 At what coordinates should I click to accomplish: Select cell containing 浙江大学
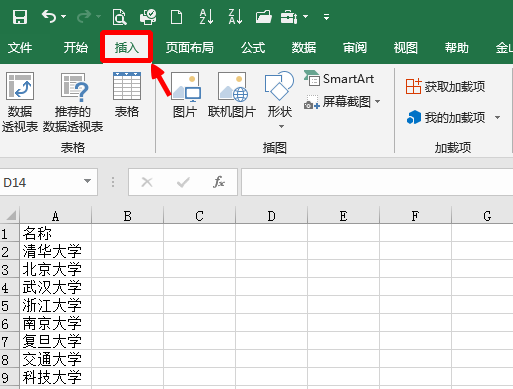click(x=55, y=305)
